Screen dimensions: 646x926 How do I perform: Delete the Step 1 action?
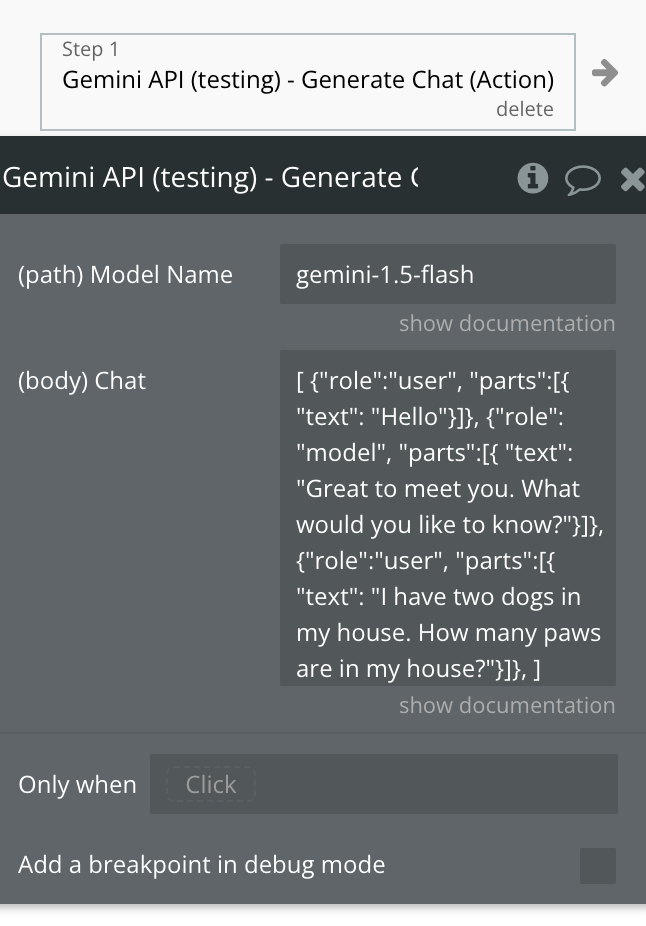(524, 109)
